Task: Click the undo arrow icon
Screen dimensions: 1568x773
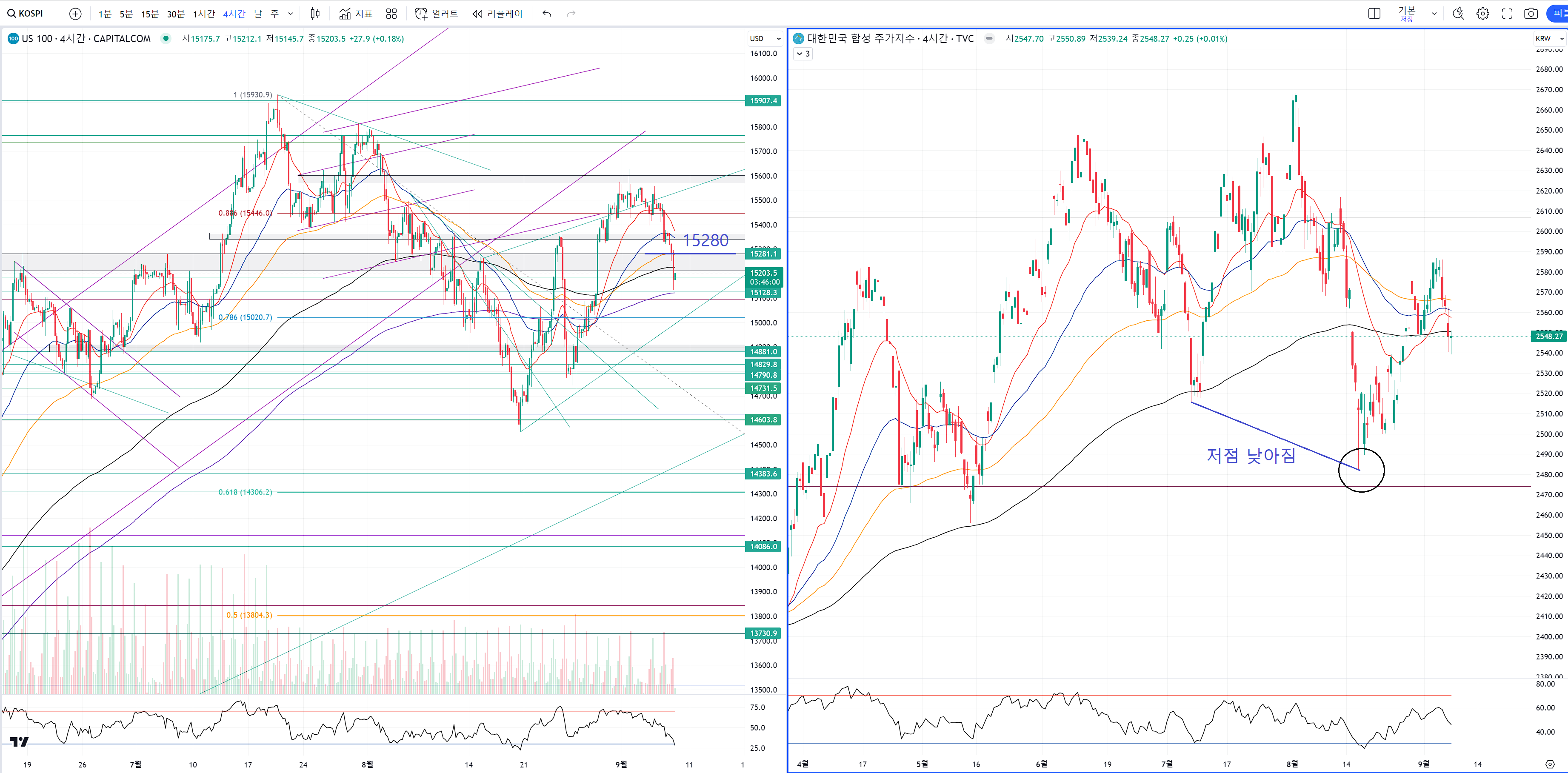Action: pos(547,13)
